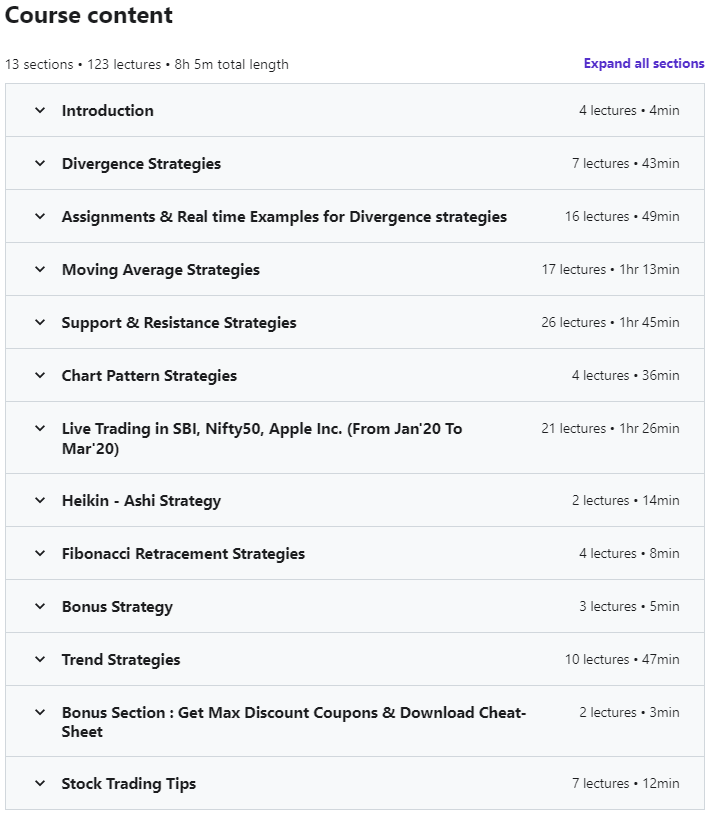Click Expand all sections link
This screenshot has width=711, height=815.
(x=644, y=63)
